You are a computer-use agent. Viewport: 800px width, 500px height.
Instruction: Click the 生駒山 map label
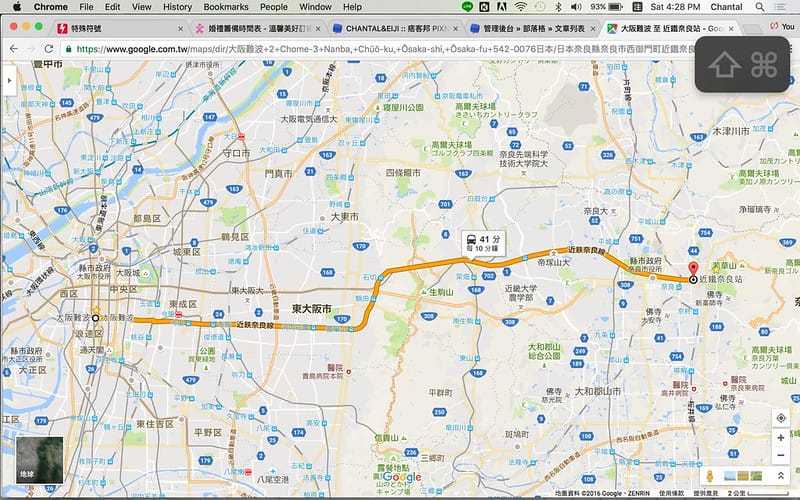442,292
